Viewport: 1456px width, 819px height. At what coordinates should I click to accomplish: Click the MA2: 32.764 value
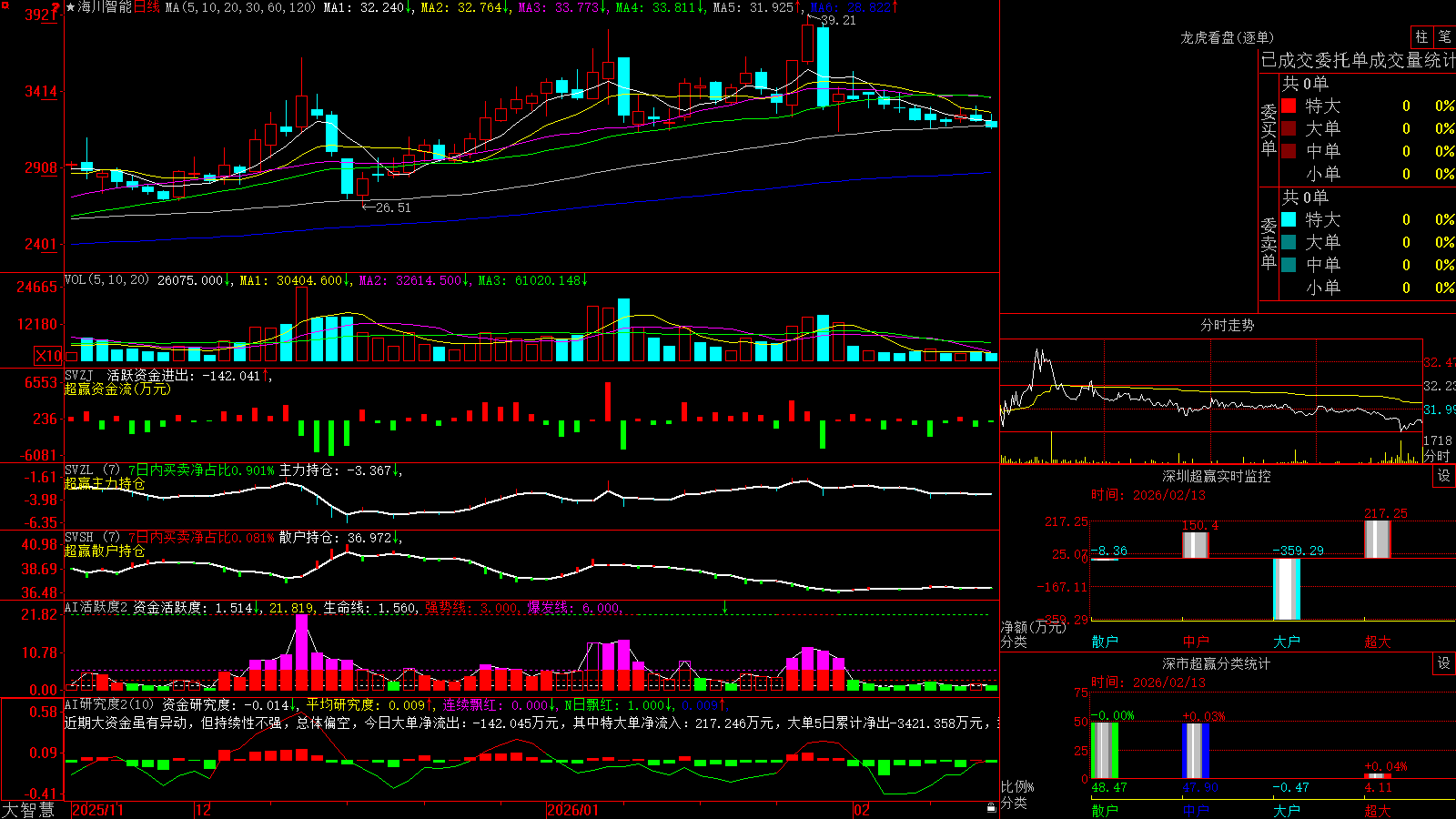[461, 7]
